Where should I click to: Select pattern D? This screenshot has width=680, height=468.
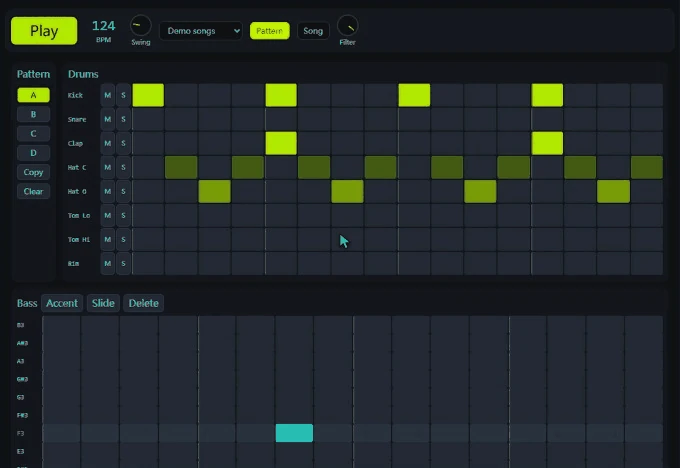(x=33, y=153)
